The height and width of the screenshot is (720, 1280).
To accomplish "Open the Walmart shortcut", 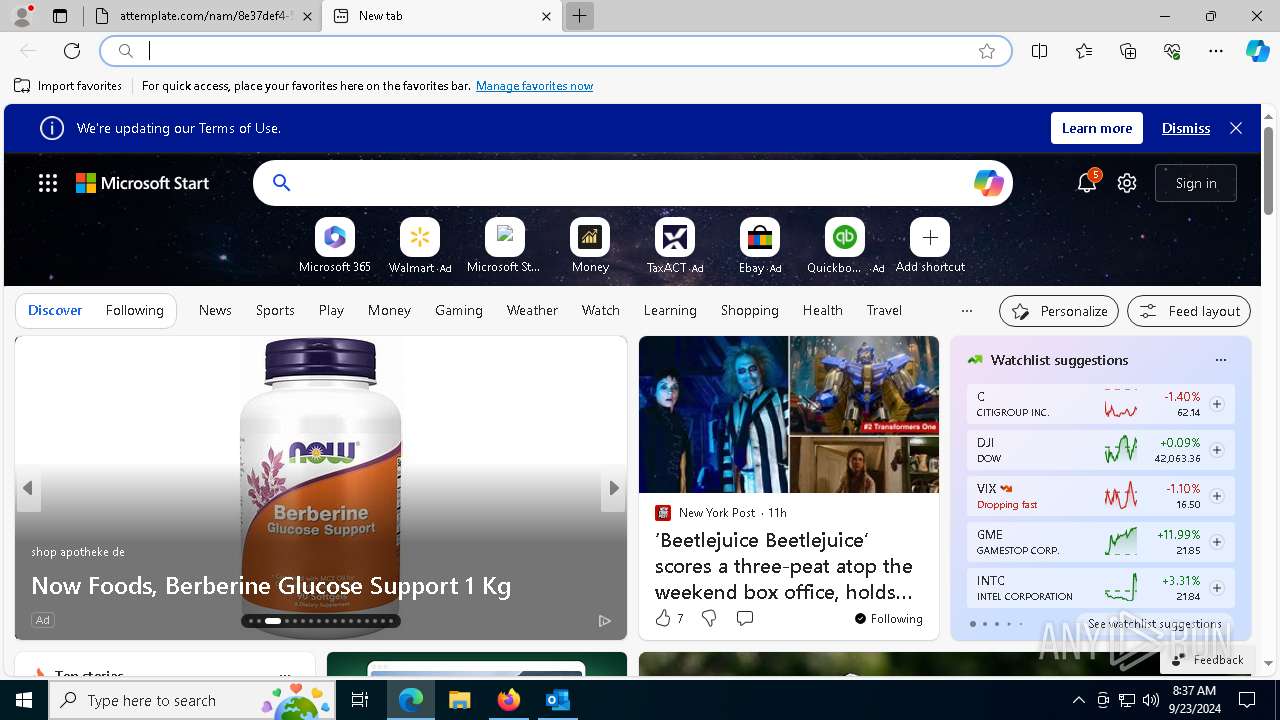I will point(420,246).
